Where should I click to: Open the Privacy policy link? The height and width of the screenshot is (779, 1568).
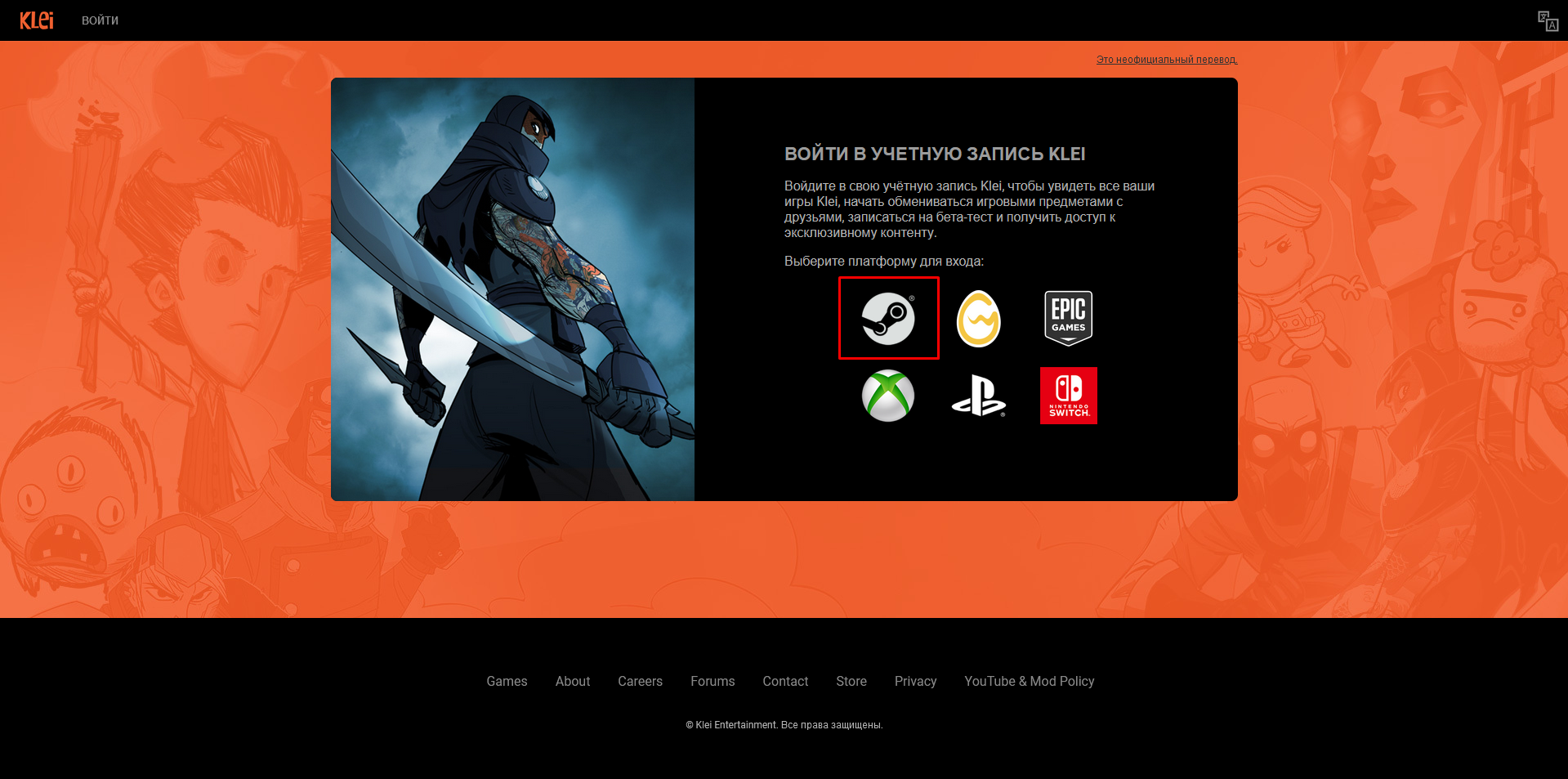pyautogui.click(x=915, y=681)
